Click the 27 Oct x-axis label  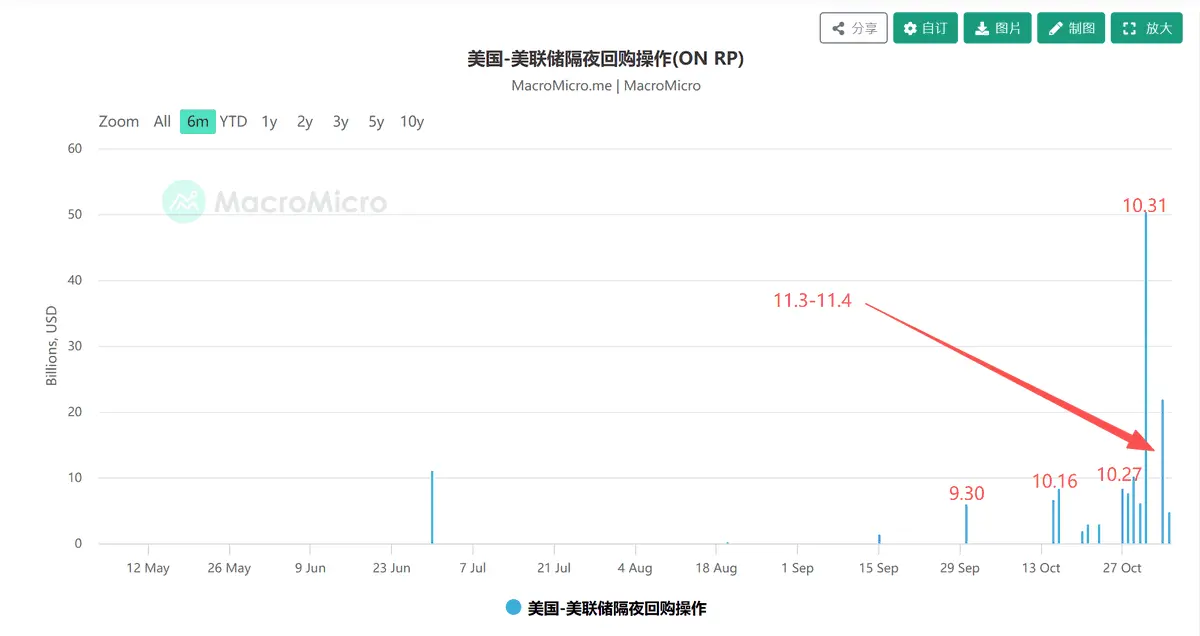click(1122, 568)
